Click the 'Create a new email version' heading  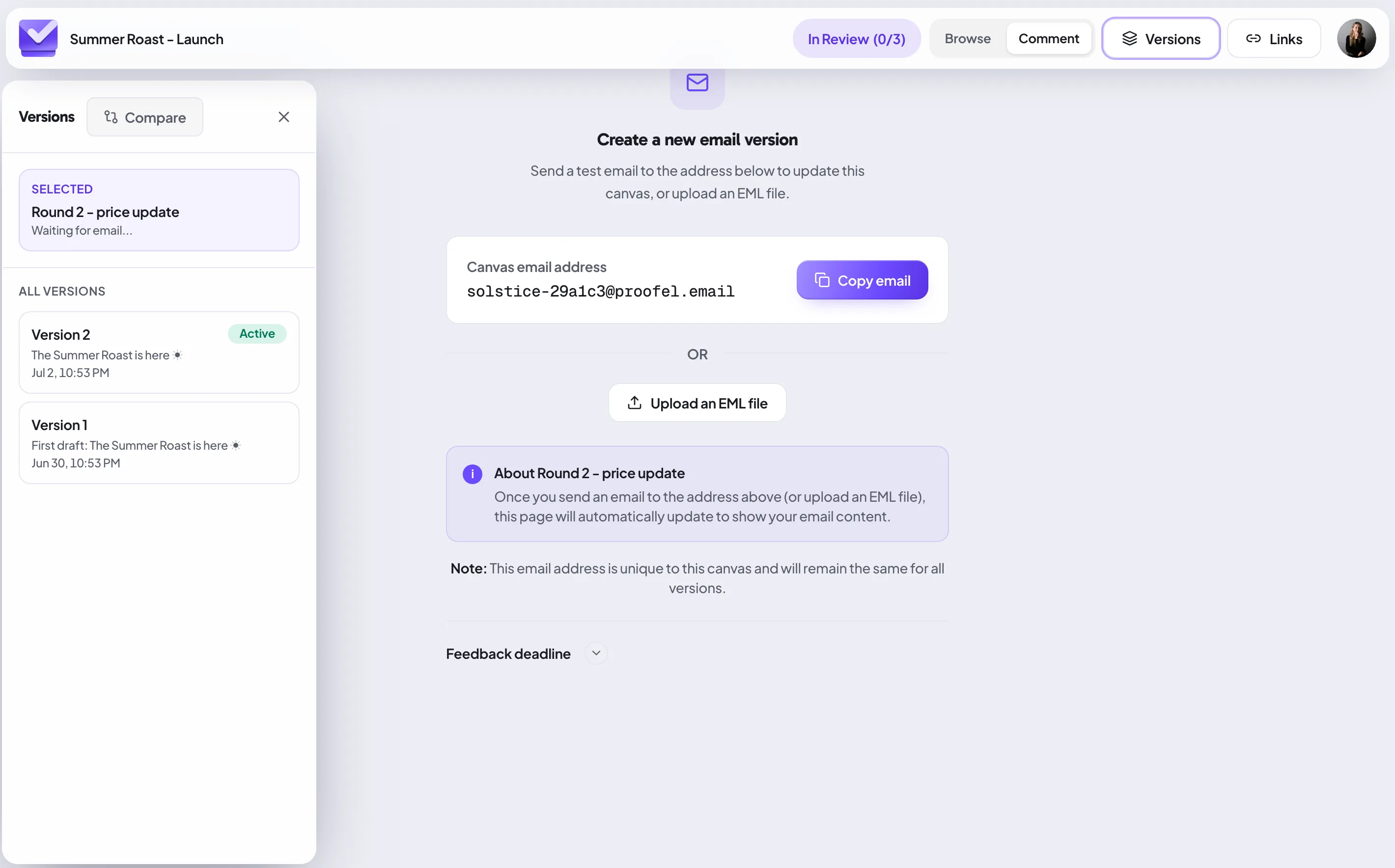[x=697, y=139]
